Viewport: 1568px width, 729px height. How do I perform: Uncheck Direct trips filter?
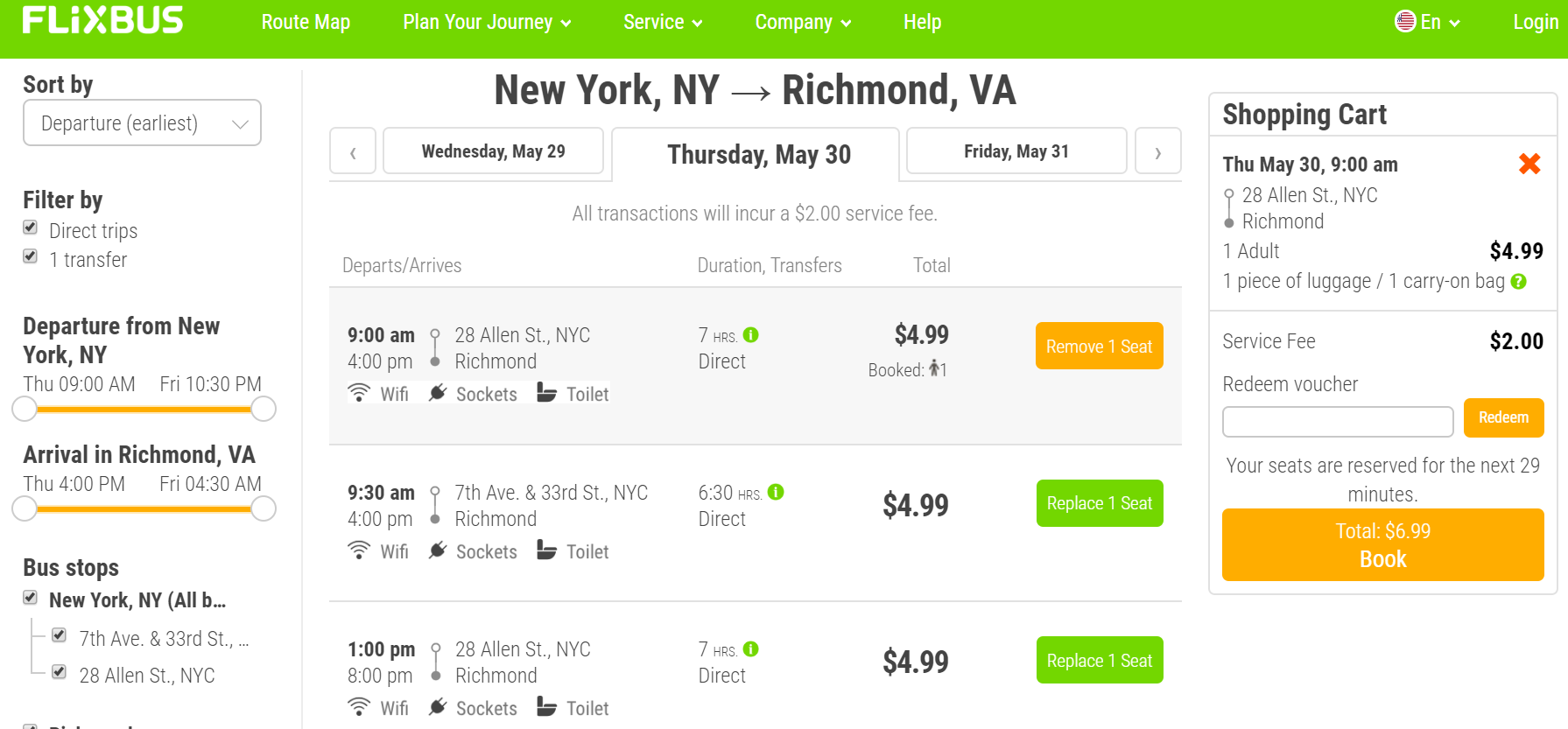(x=31, y=228)
